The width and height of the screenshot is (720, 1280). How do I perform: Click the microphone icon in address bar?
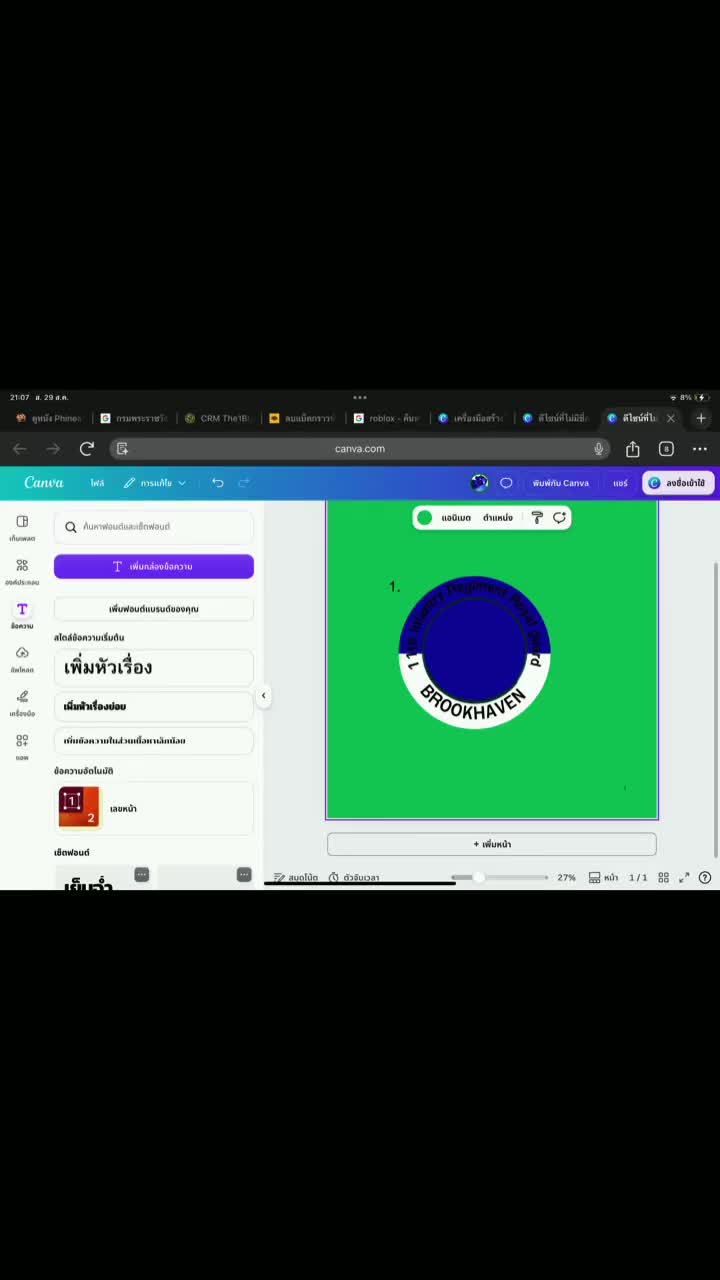(599, 449)
